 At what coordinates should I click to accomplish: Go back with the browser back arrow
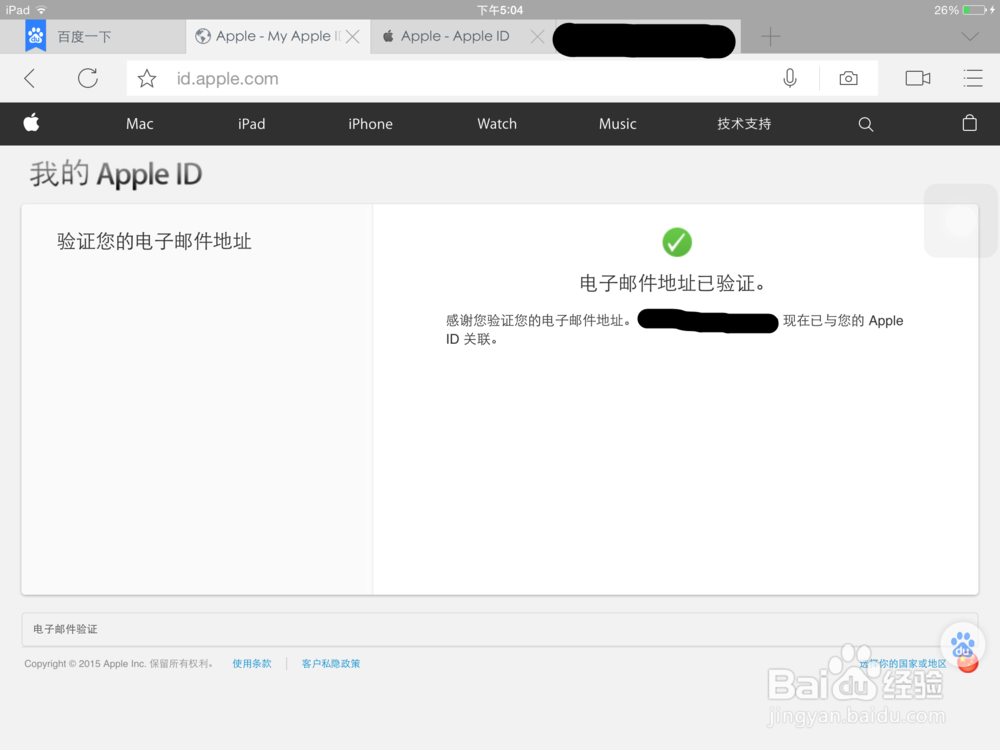coord(29,78)
